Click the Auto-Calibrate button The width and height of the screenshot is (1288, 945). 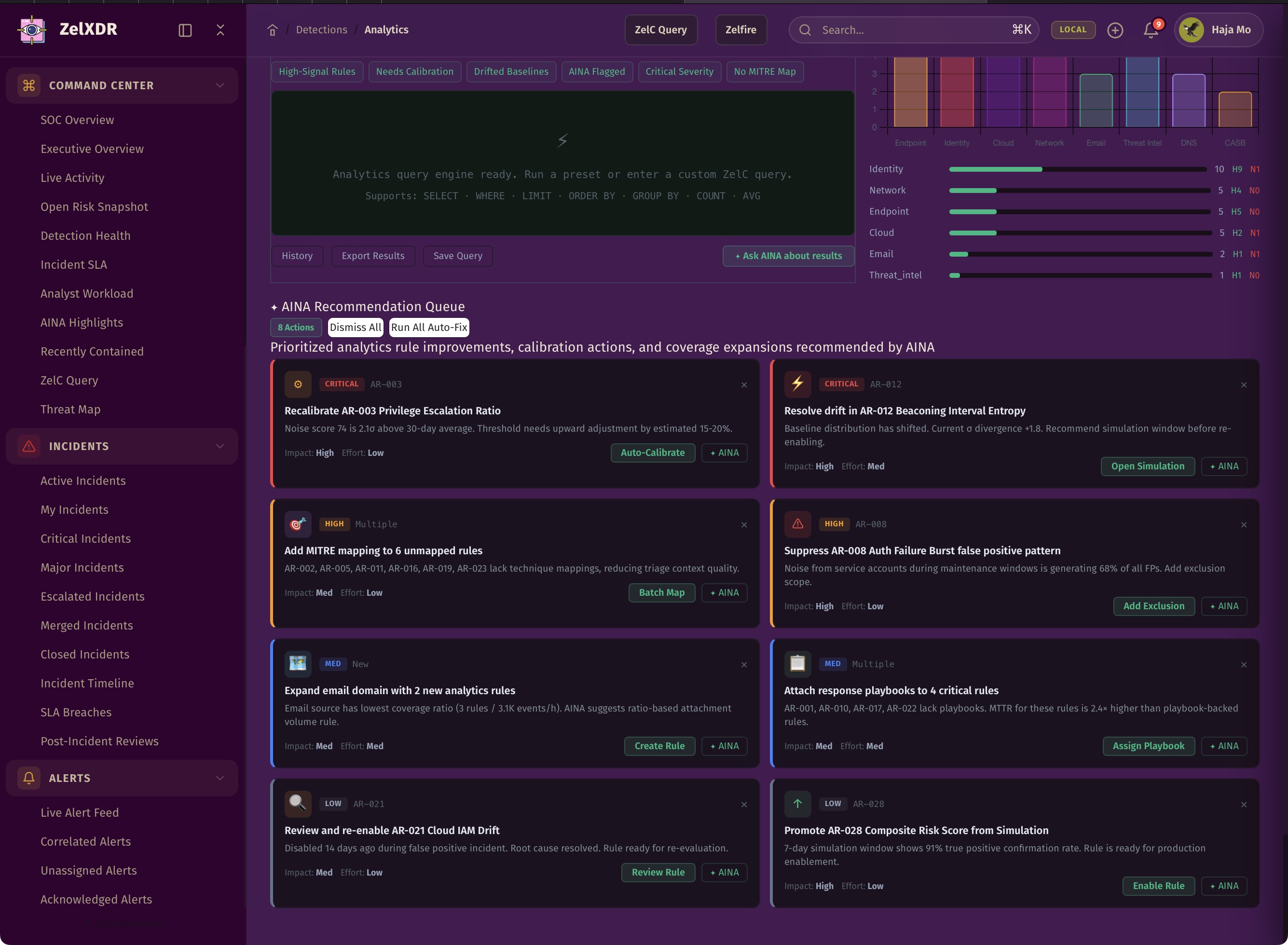[652, 452]
